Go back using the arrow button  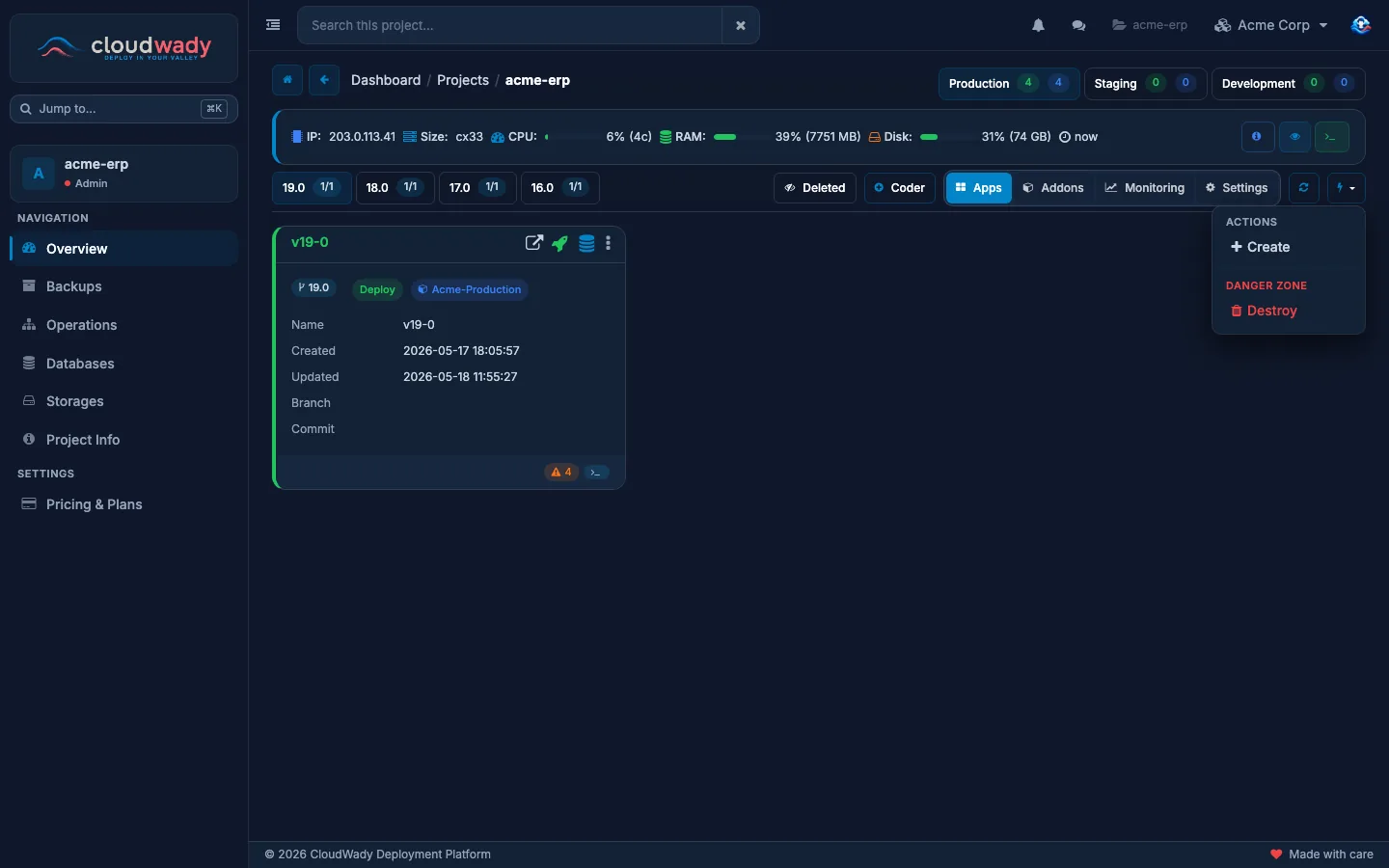pyautogui.click(x=324, y=80)
